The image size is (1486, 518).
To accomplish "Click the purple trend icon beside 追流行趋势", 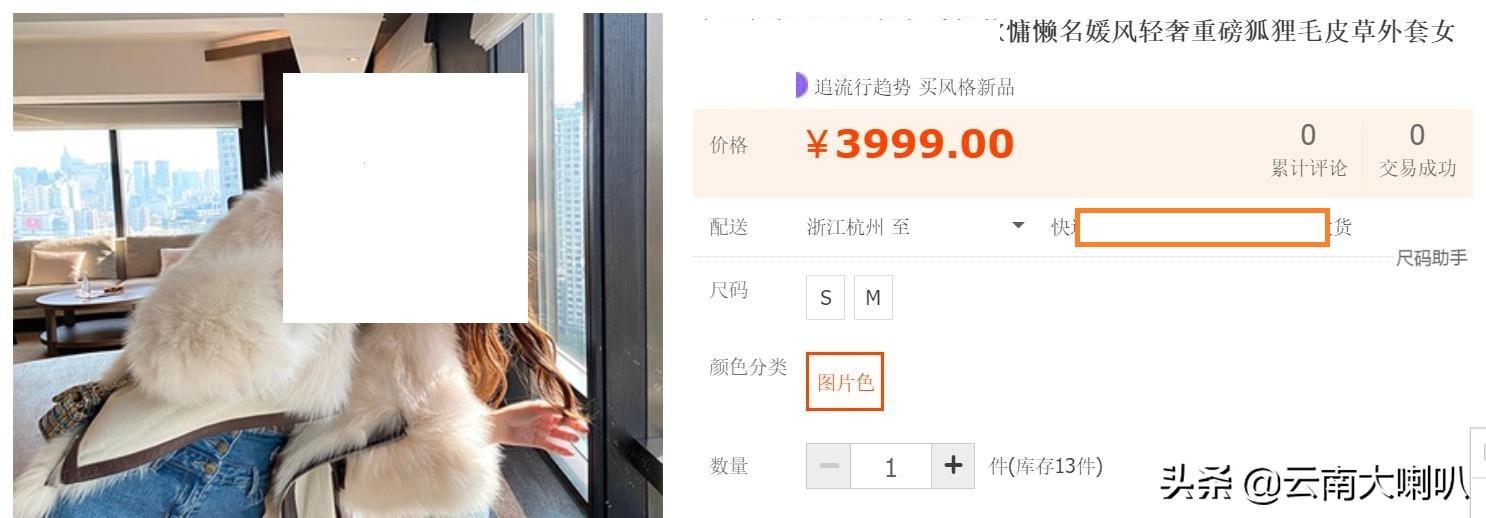I will [x=801, y=86].
